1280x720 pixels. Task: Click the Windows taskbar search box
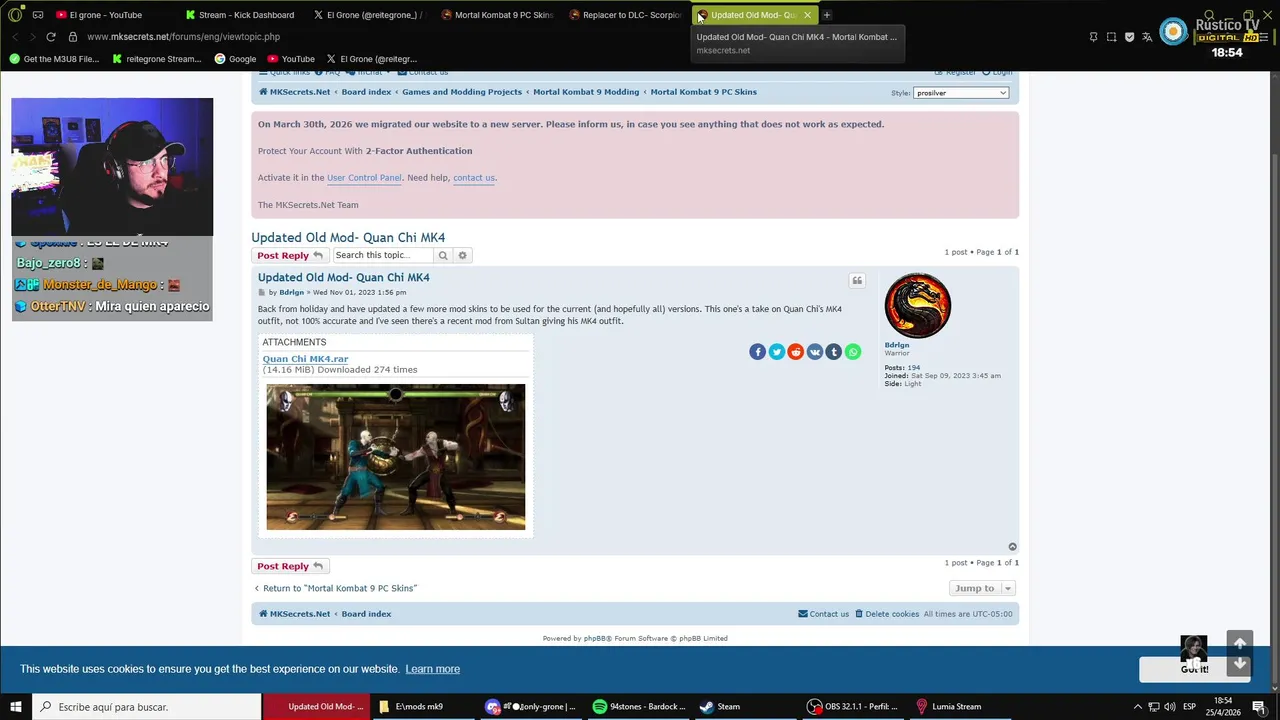(146, 706)
